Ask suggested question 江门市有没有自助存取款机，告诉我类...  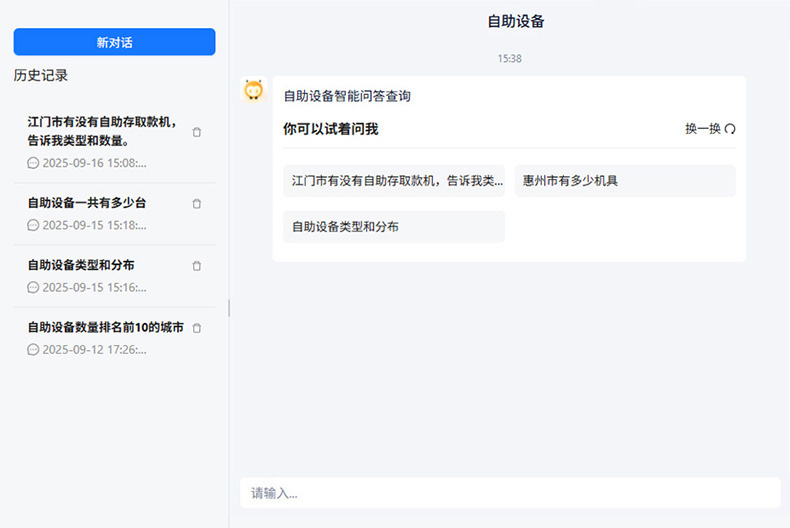(393, 181)
